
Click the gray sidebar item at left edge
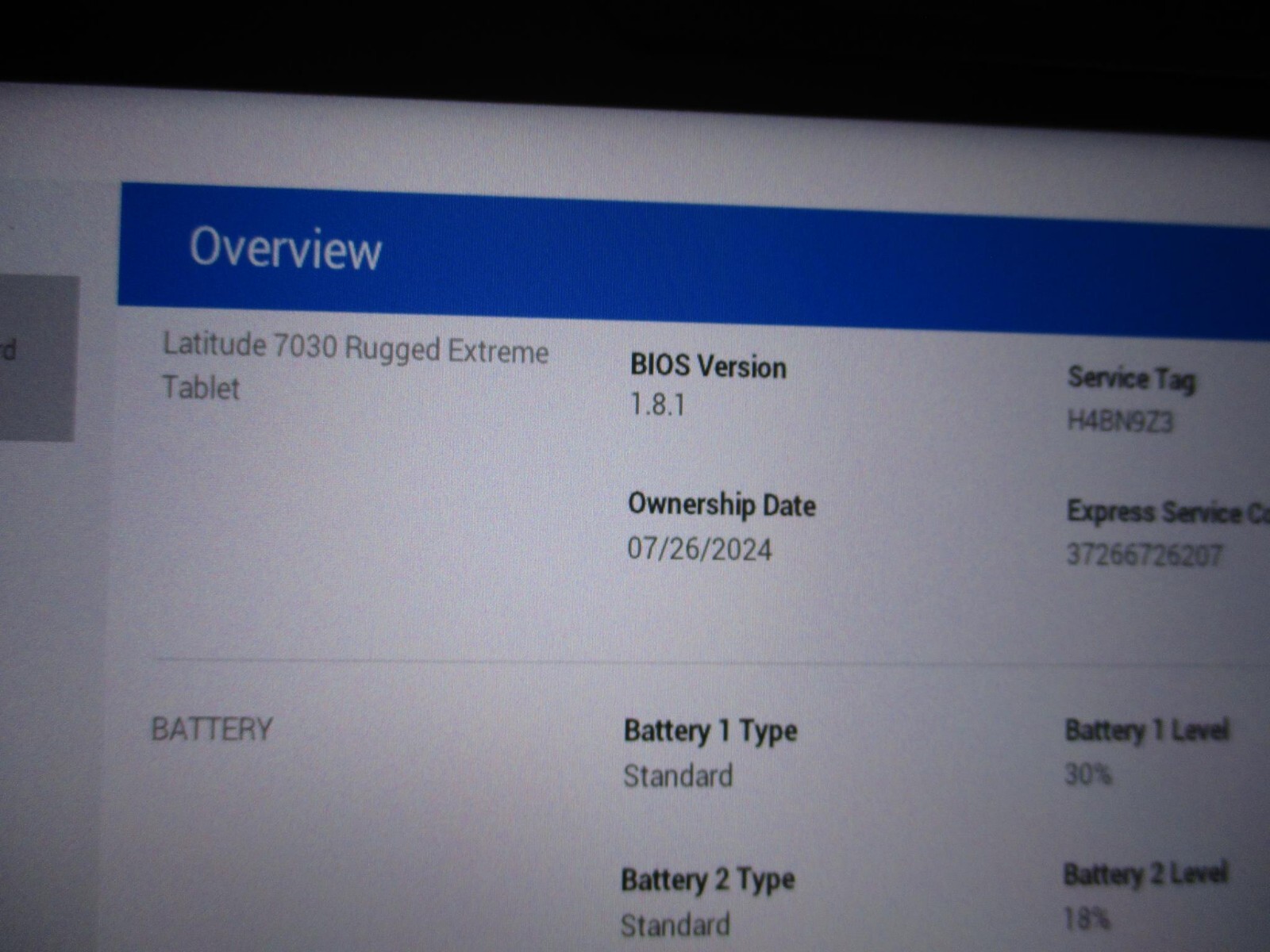38,359
